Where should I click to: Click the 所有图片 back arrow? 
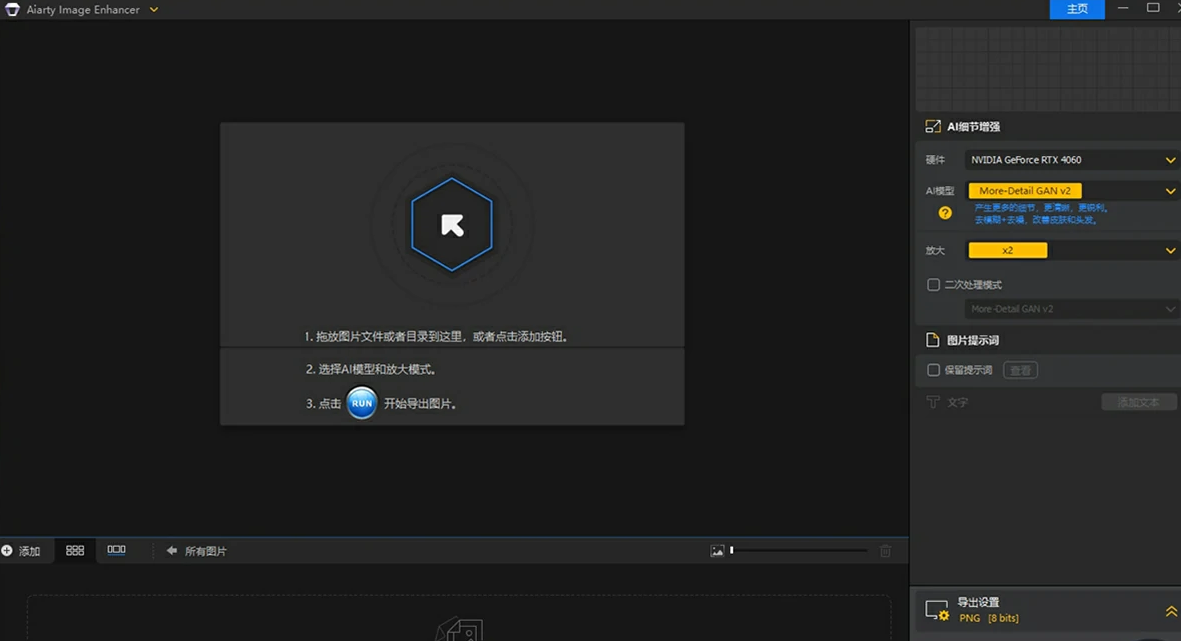(x=172, y=551)
